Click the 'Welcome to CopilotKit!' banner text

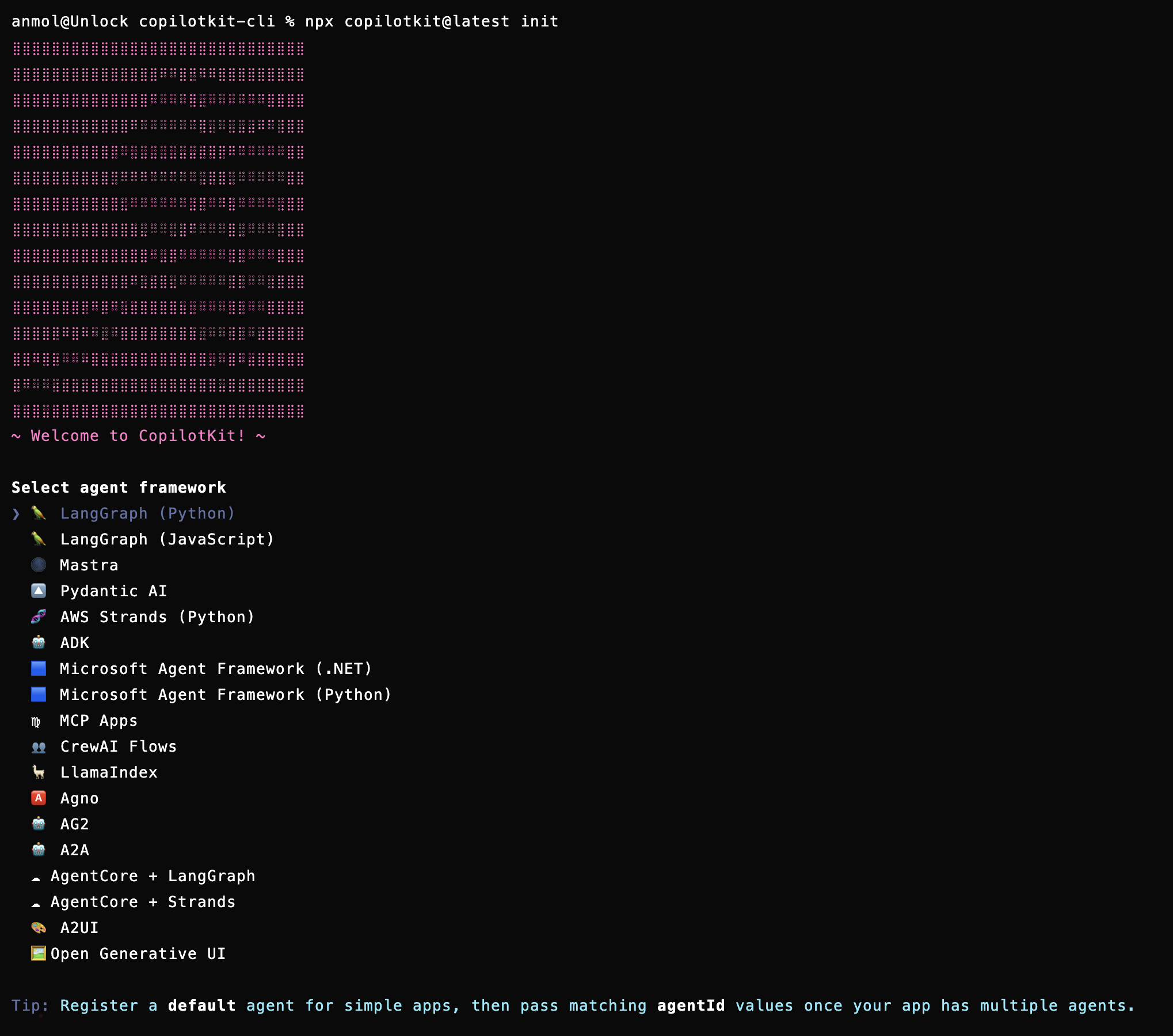click(138, 436)
